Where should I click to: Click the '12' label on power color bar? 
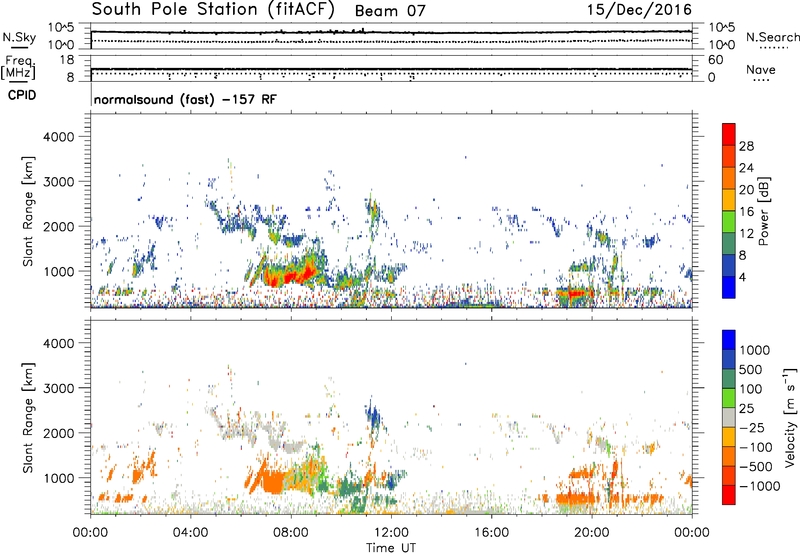tap(746, 234)
